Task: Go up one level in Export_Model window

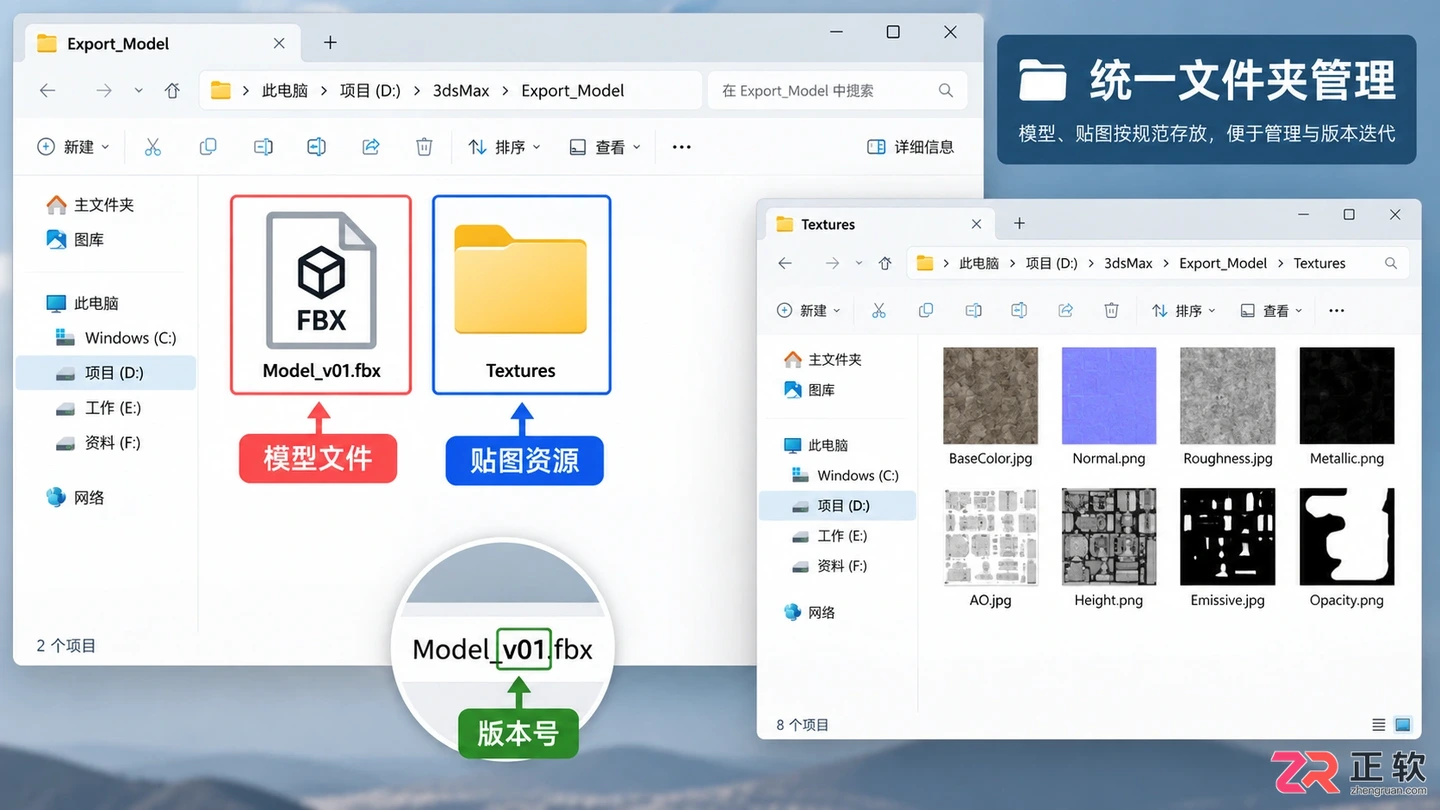Action: pos(172,91)
